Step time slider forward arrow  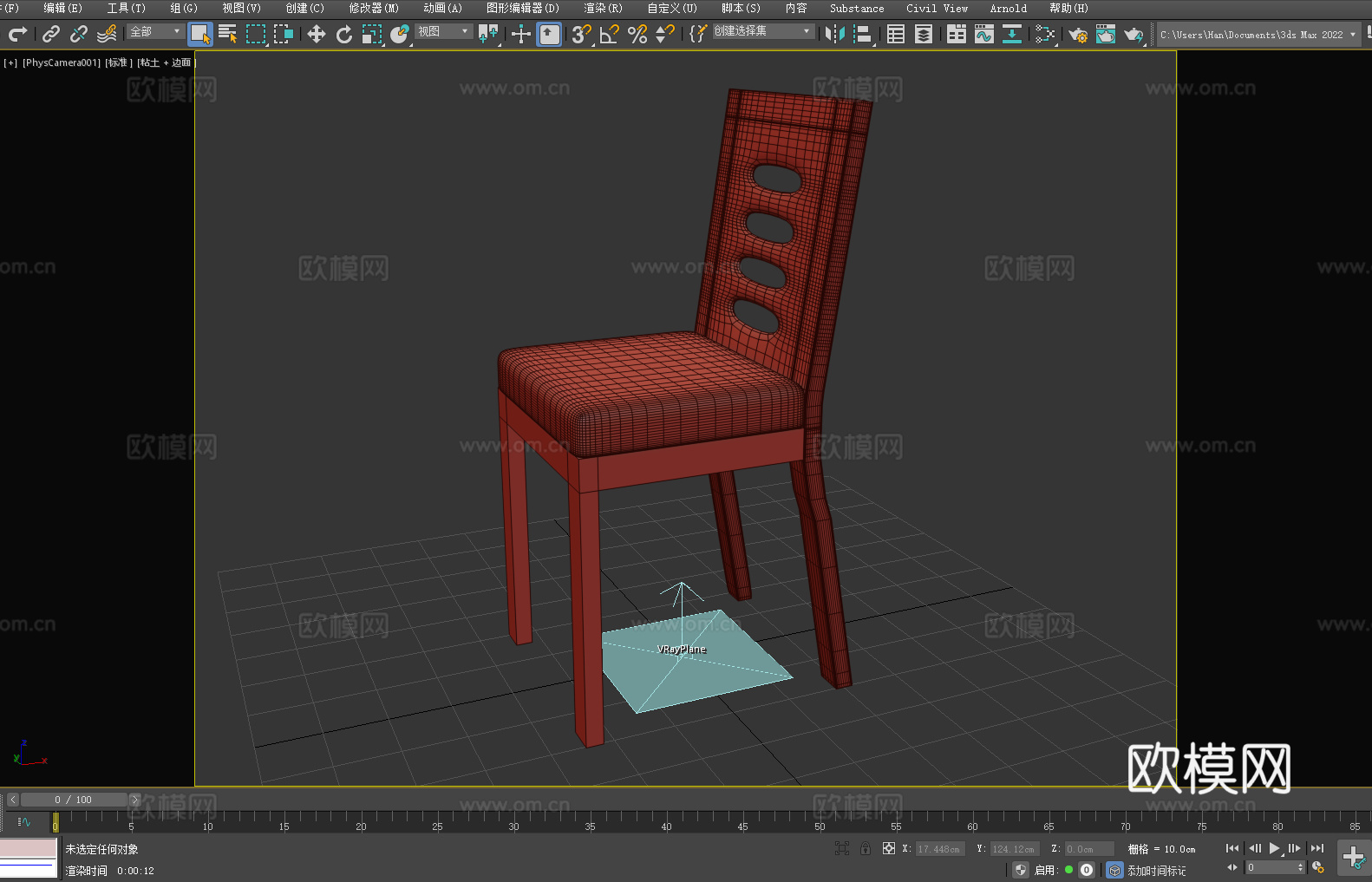coord(134,800)
